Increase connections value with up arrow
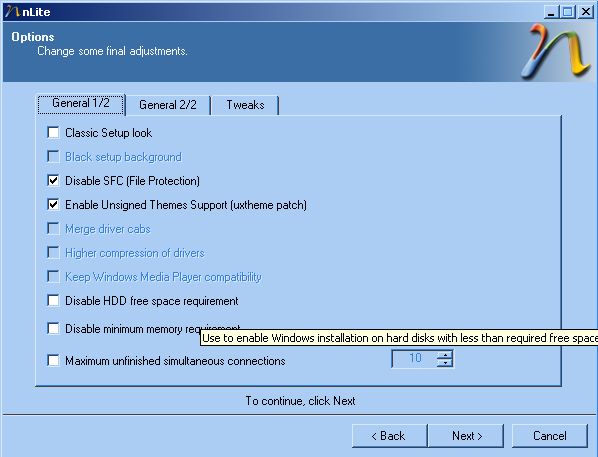 (x=445, y=355)
